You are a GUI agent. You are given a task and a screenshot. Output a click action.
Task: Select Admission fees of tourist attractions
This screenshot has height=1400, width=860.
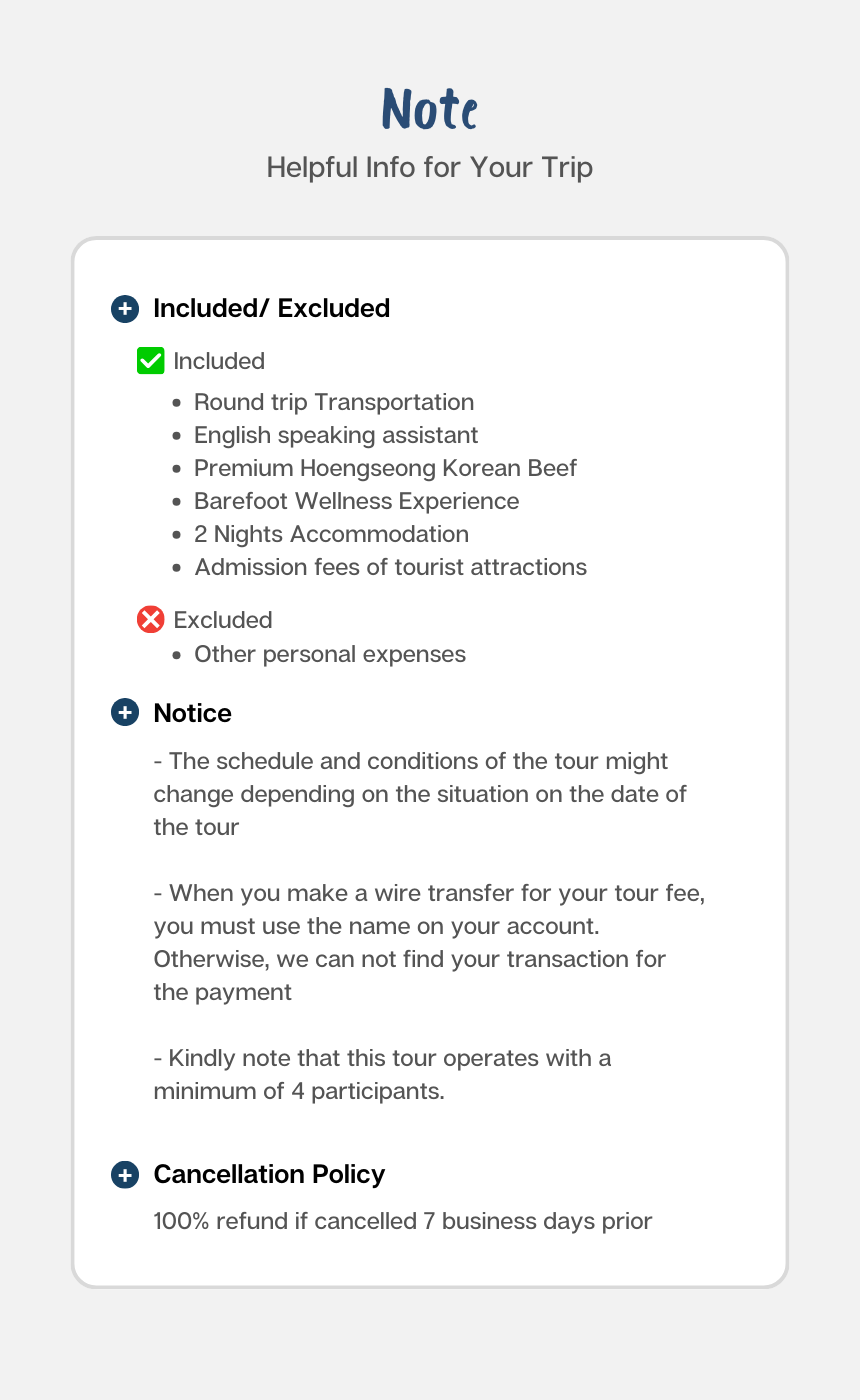click(x=390, y=567)
